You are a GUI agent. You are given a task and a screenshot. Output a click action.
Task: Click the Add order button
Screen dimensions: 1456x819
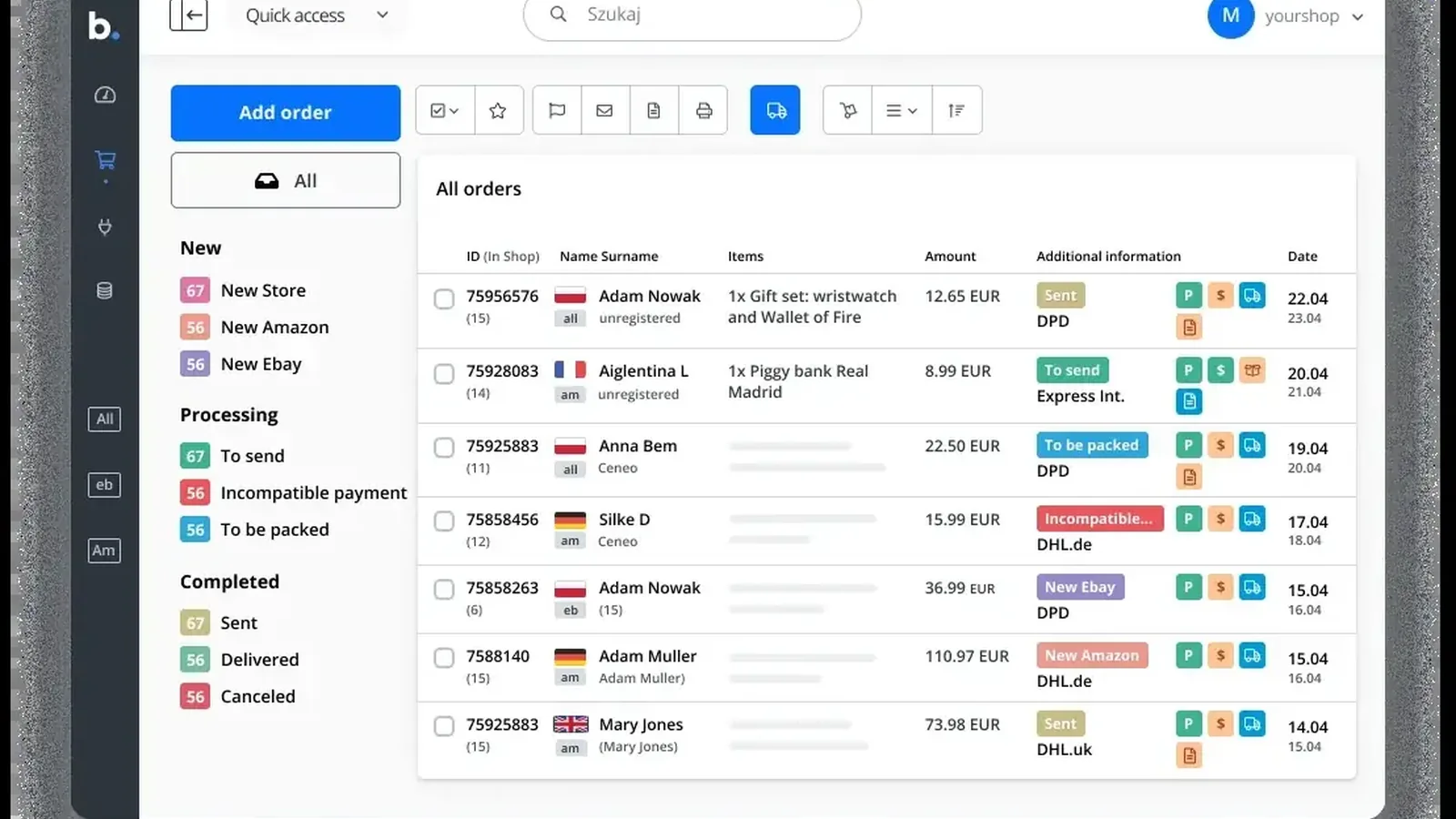286,113
